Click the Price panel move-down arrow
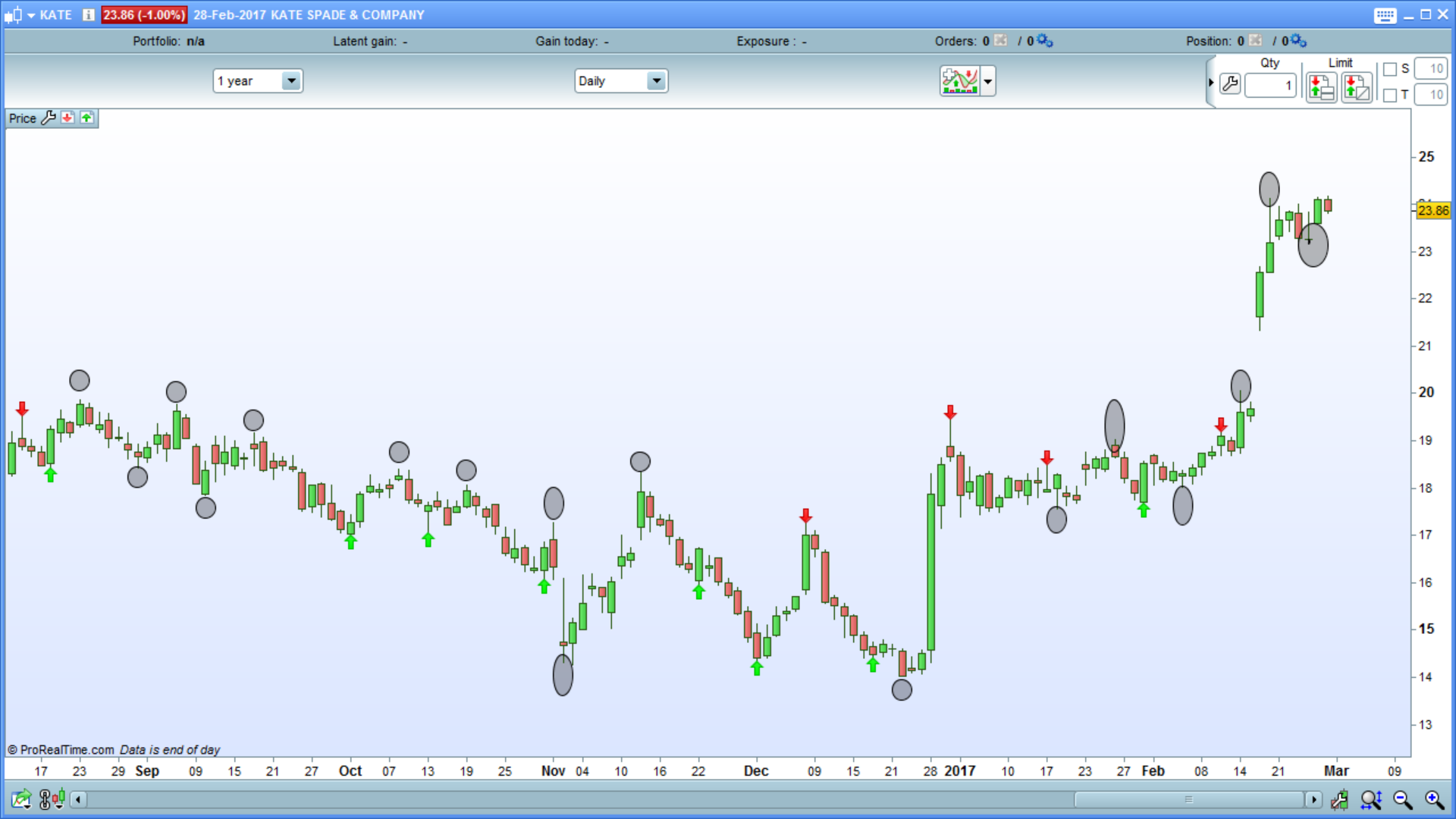Screen dimensions: 1456x819 click(67, 118)
